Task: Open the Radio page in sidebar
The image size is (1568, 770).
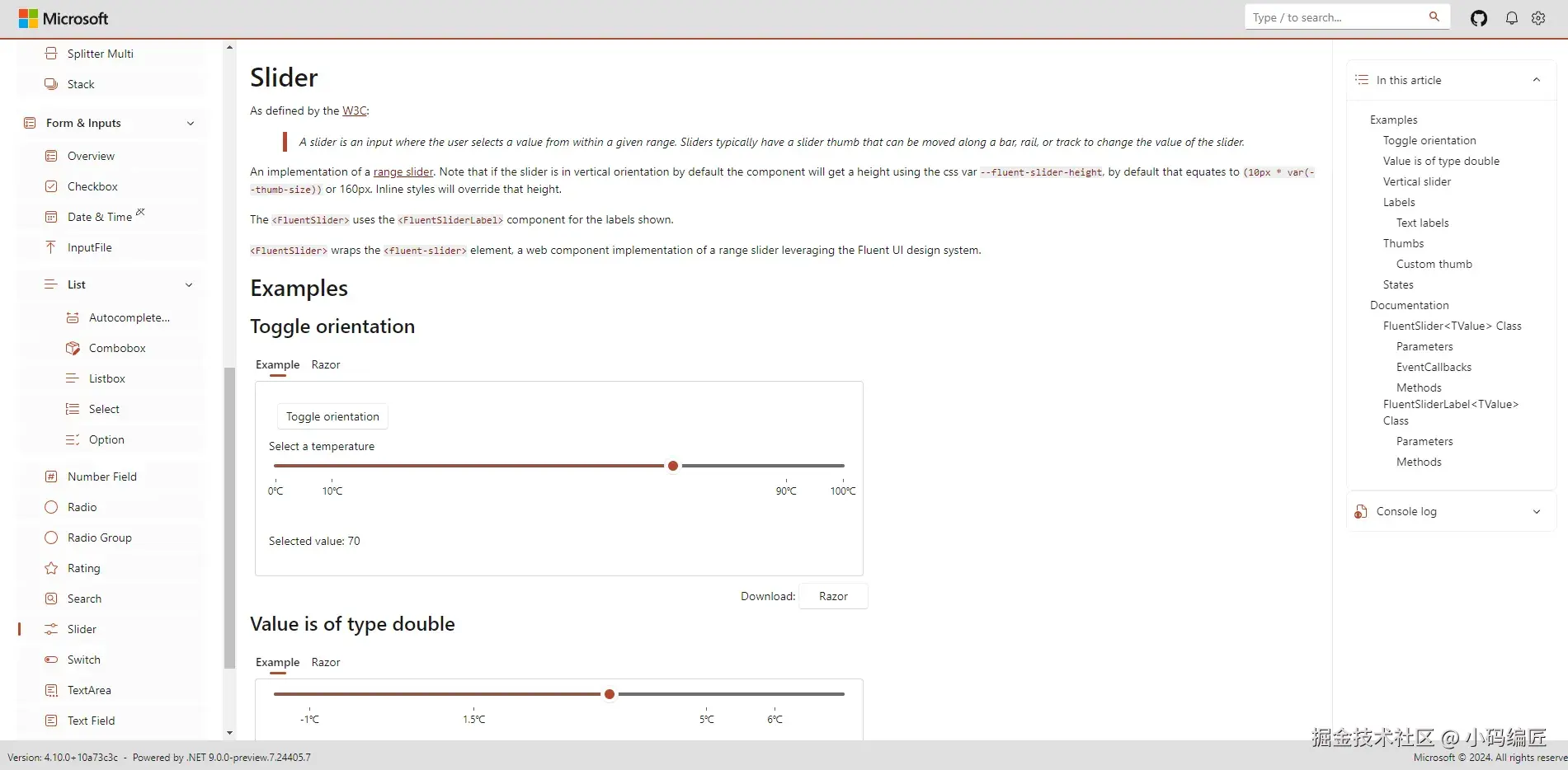Action: tap(82, 507)
